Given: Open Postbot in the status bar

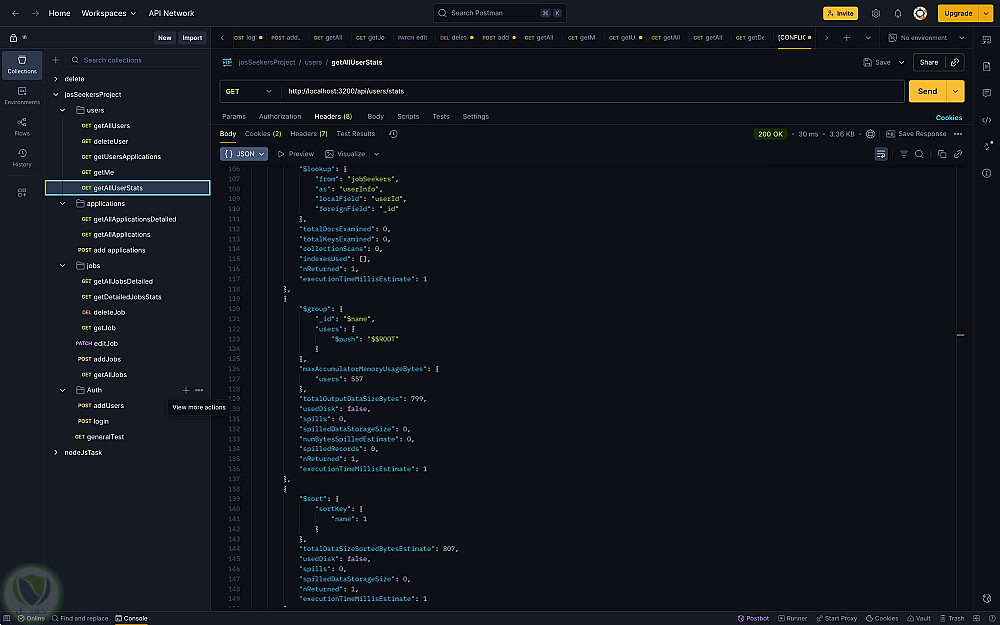Looking at the screenshot, I should coord(753,619).
